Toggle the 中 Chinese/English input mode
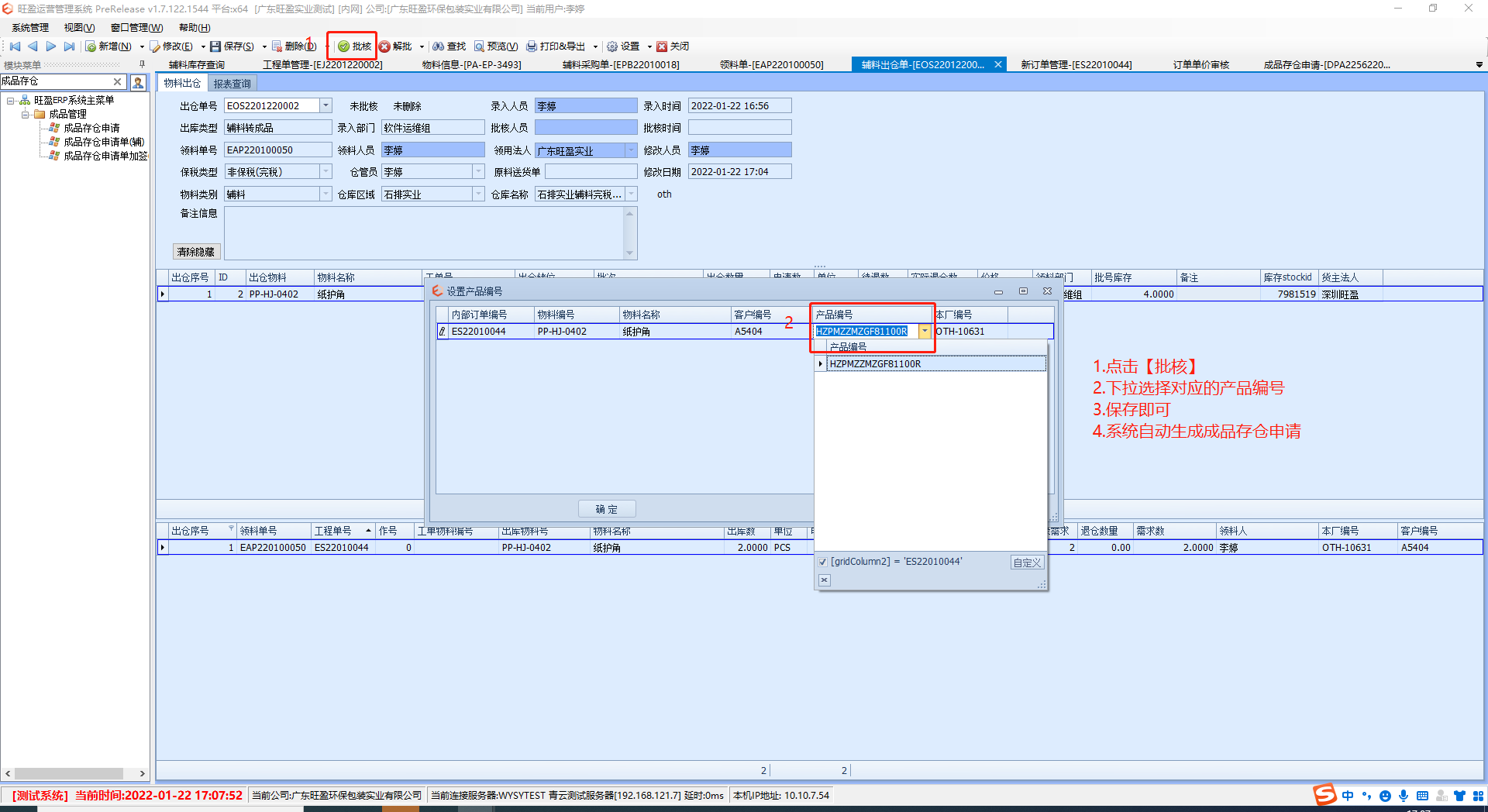1488x812 pixels. point(1348,796)
